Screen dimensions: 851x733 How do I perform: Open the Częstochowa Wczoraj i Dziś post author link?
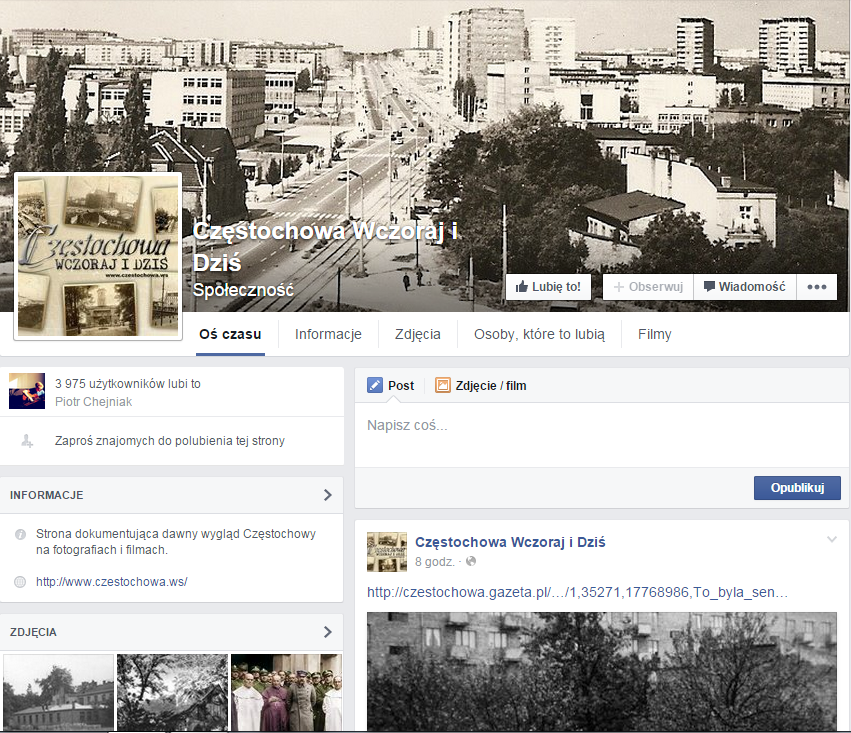510,542
